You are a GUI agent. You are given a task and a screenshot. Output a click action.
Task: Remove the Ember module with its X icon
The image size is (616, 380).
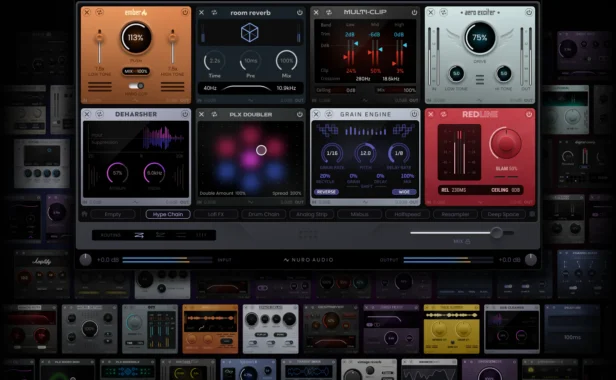point(87,12)
